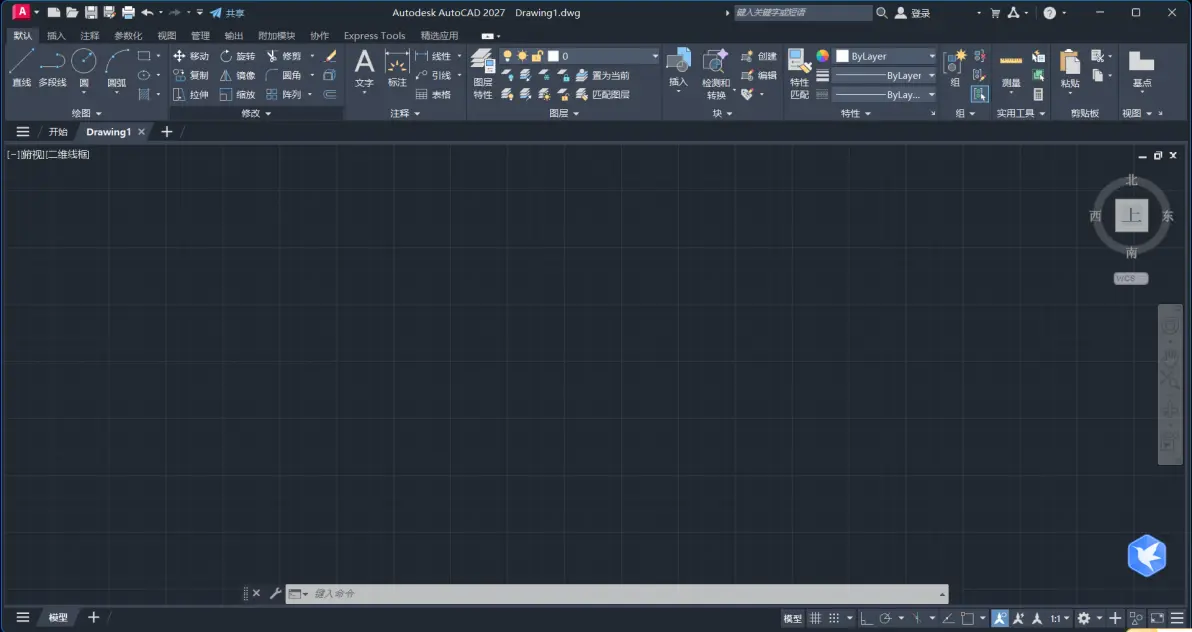Screen dimensions: 1192x632
Task: Click the Insert block (插入) icon
Action: click(x=678, y=68)
